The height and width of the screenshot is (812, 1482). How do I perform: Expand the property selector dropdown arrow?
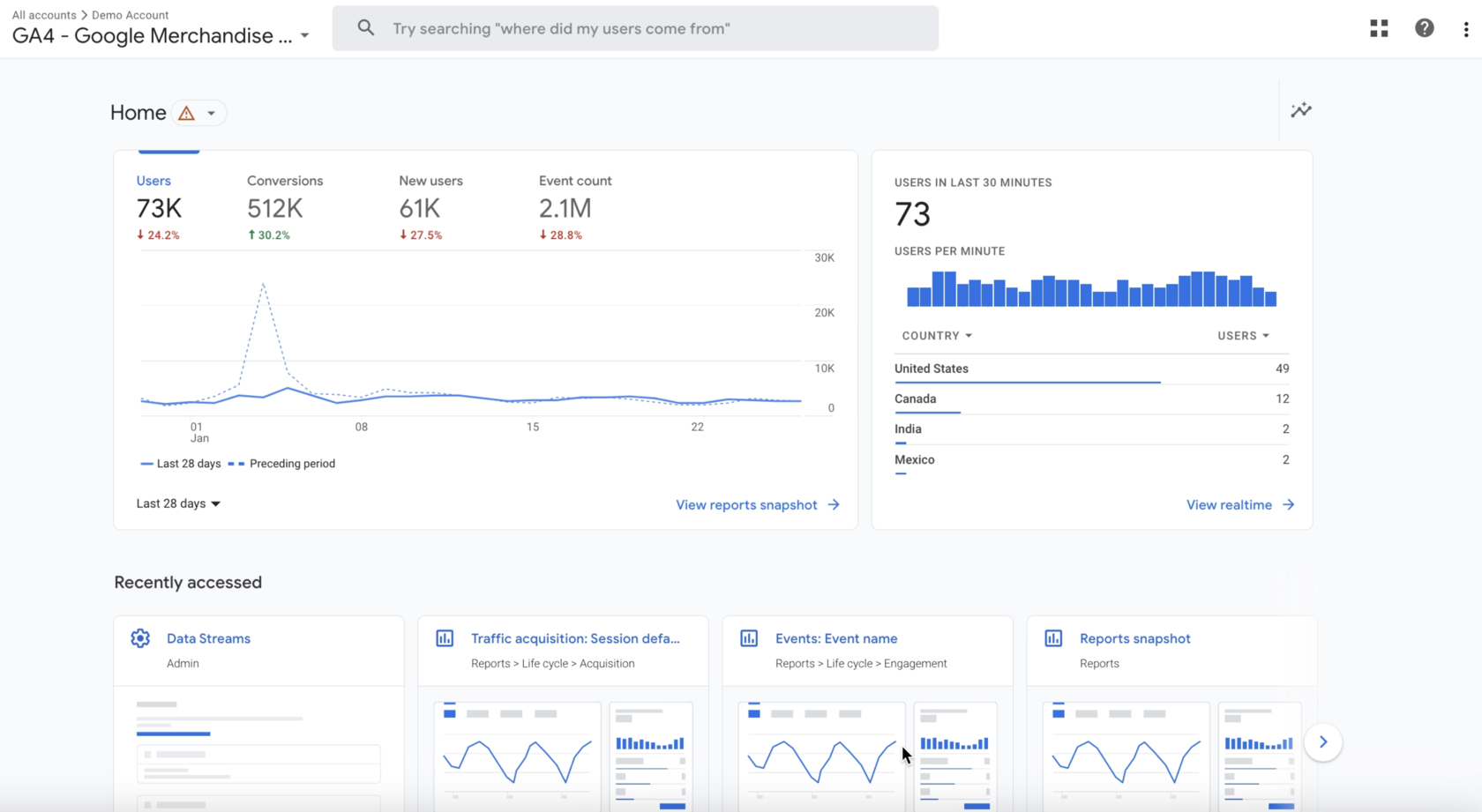click(x=304, y=36)
